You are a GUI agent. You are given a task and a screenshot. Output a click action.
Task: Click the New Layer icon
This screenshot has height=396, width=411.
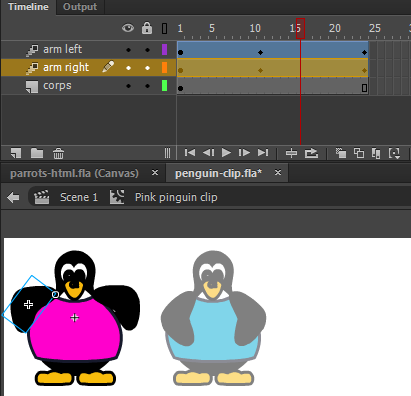click(x=16, y=153)
